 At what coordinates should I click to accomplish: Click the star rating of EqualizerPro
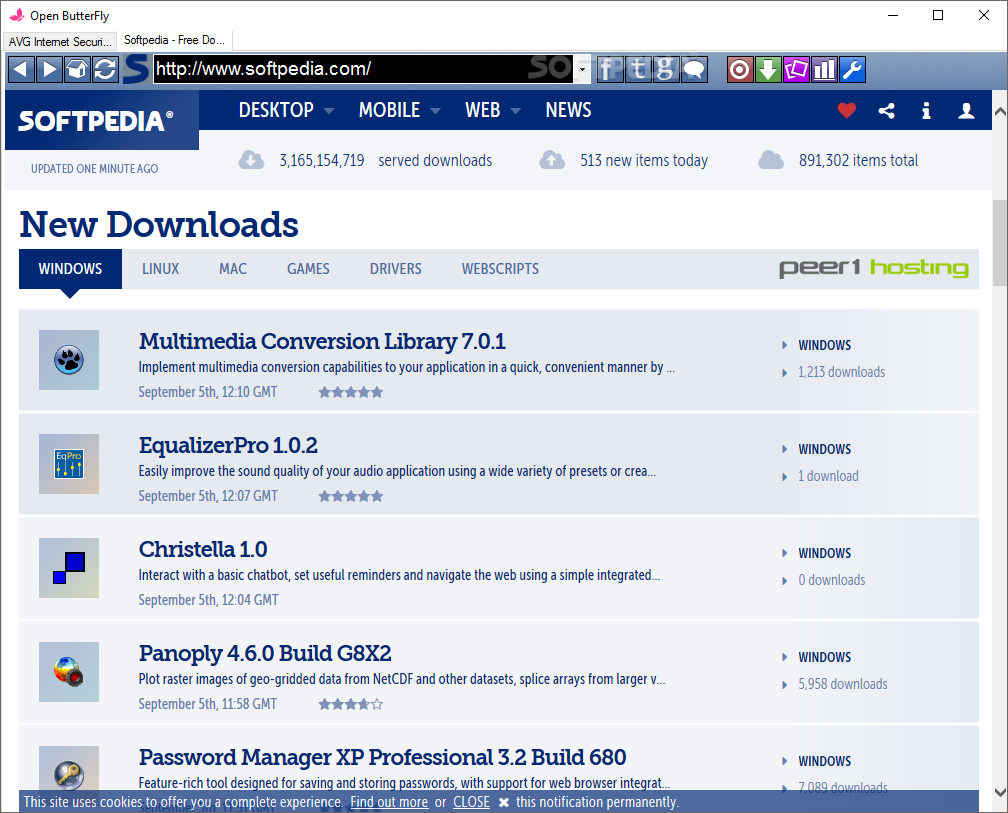pyautogui.click(x=350, y=496)
